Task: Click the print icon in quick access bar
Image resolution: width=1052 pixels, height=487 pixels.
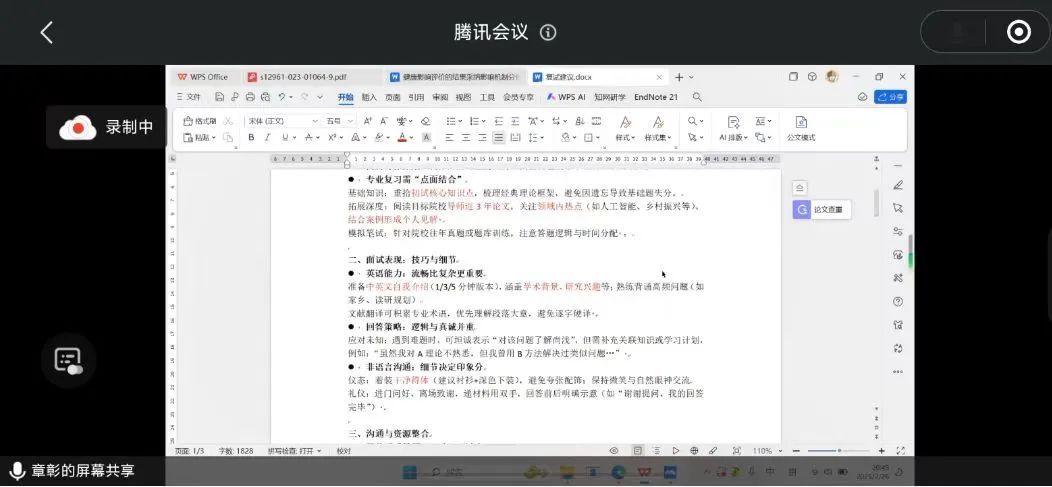Action: tap(248, 97)
